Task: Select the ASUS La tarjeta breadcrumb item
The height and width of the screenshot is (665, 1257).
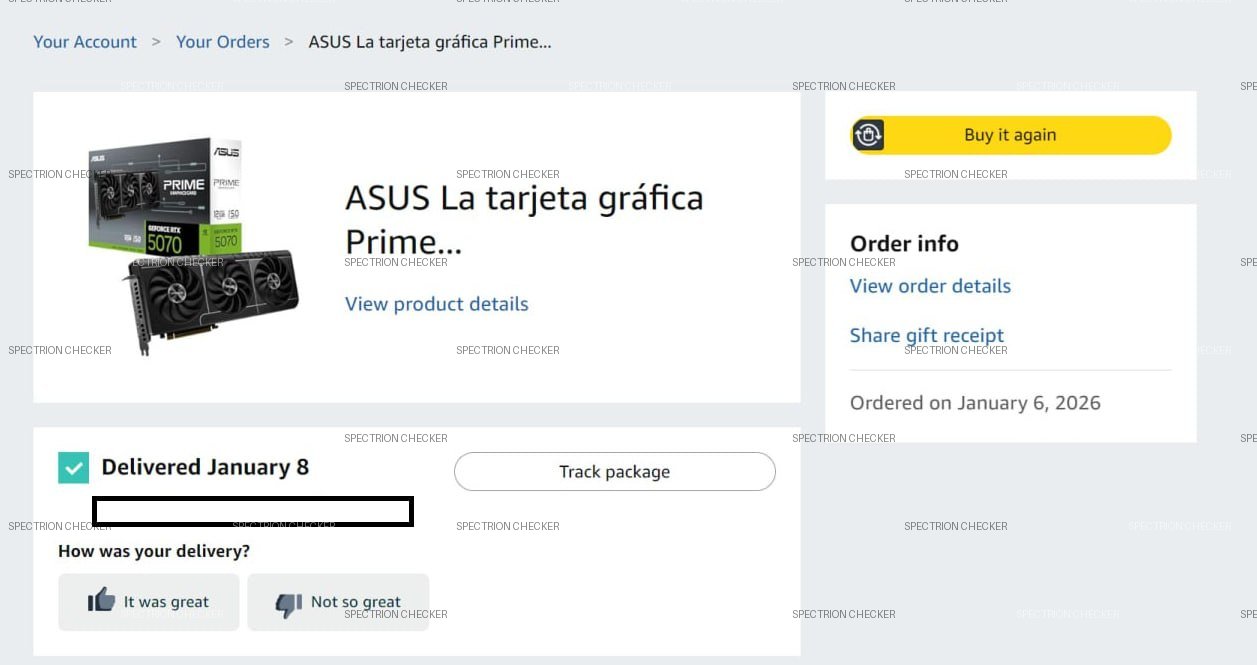Action: pyautogui.click(x=430, y=42)
